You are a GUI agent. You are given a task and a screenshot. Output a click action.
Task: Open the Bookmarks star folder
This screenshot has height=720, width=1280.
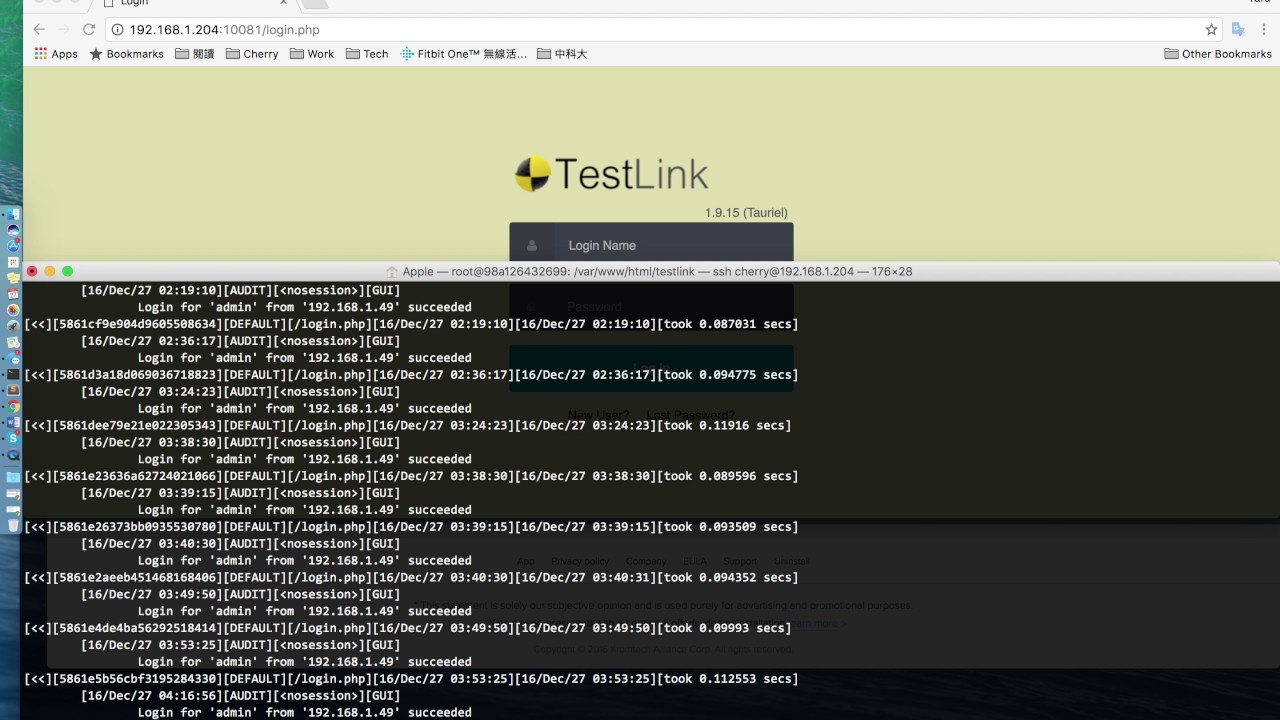coord(127,54)
